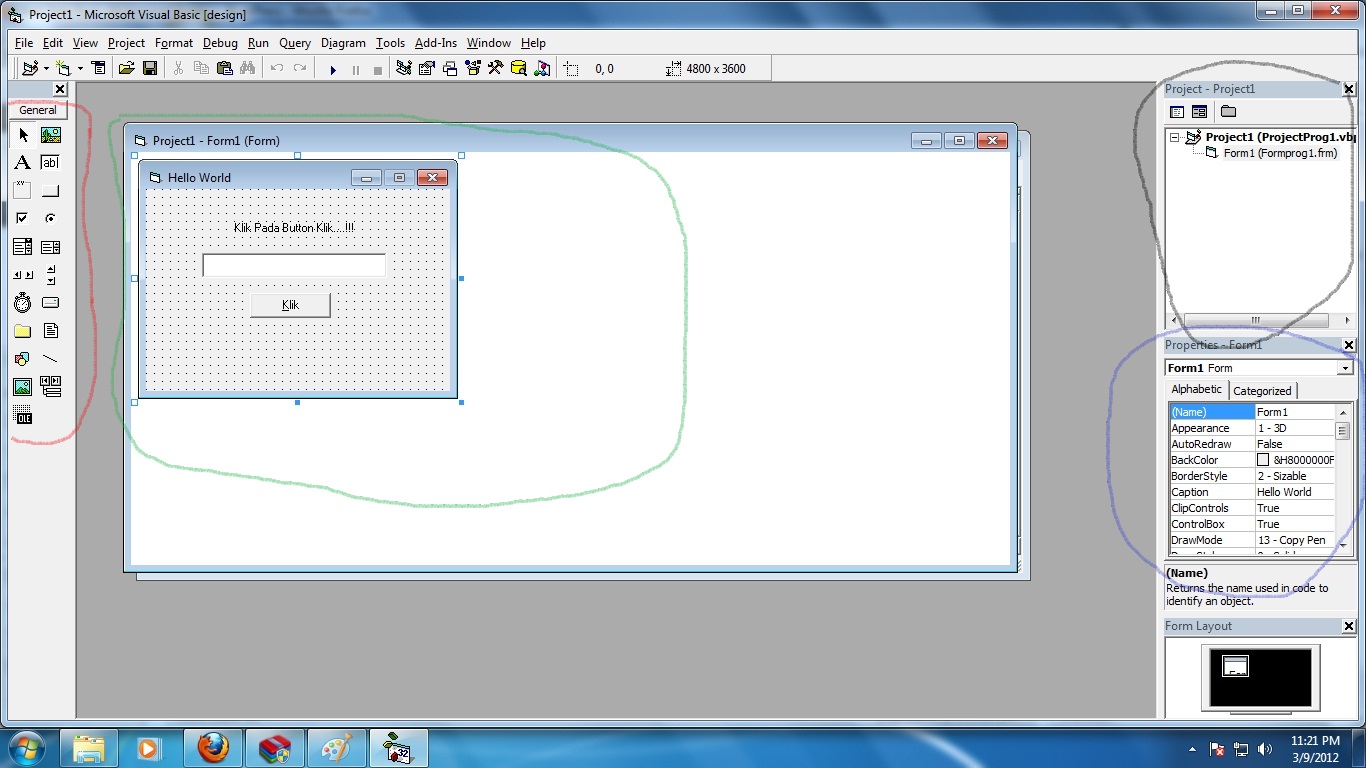Image resolution: width=1366 pixels, height=768 pixels.
Task: Collapse the Project1 node in Project Explorer
Action: click(1172, 136)
